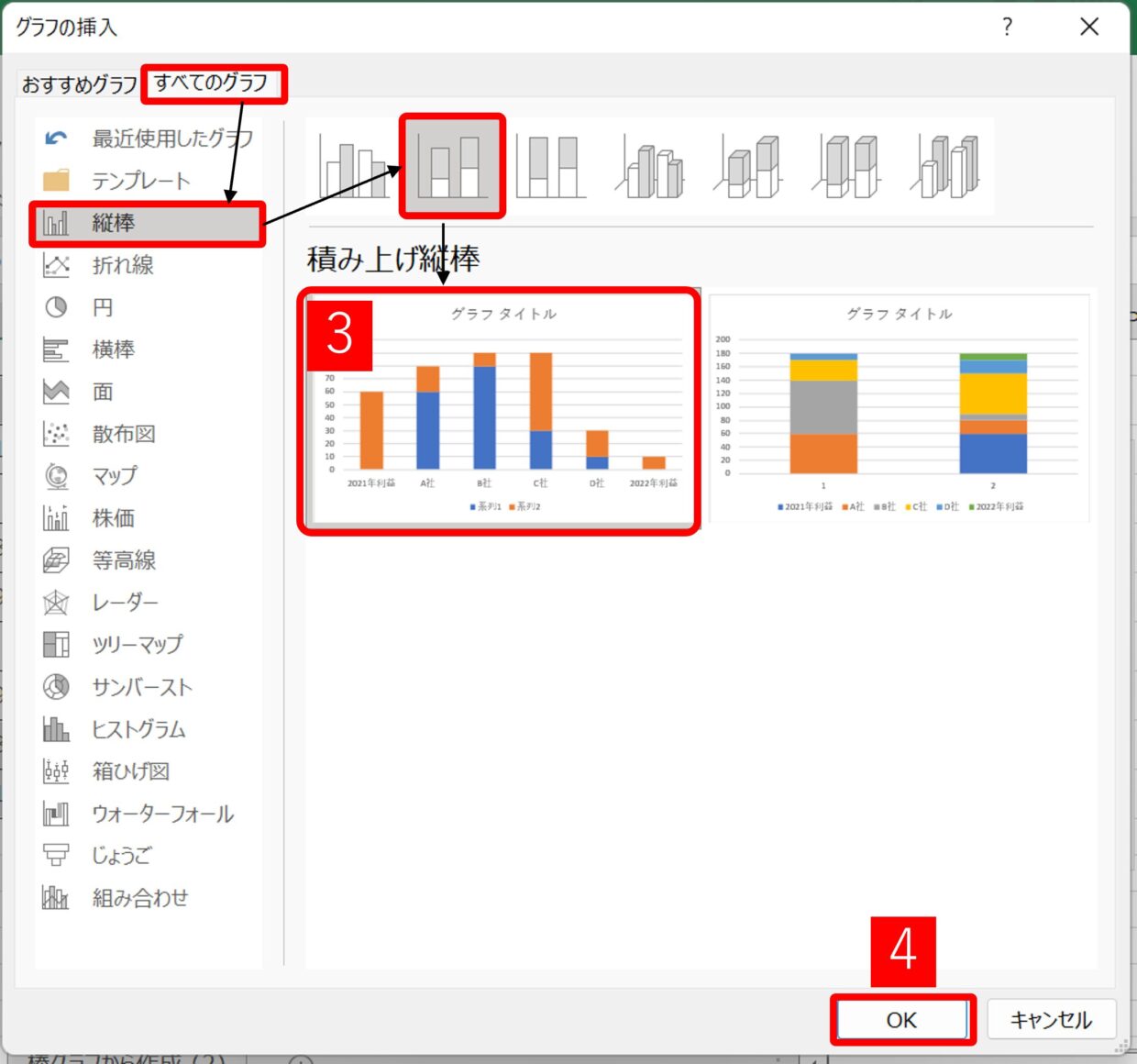Choose the 3-D column subtype icon
The height and width of the screenshot is (1064, 1137).
[946, 168]
